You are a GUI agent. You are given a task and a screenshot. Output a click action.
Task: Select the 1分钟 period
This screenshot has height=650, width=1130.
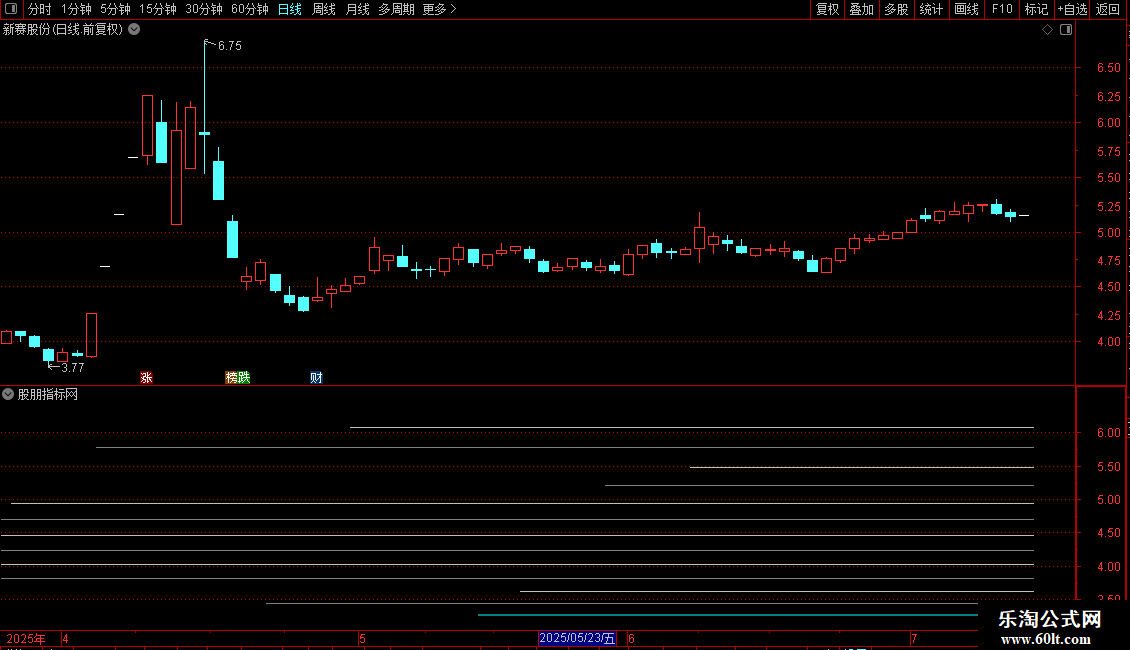tap(76, 9)
